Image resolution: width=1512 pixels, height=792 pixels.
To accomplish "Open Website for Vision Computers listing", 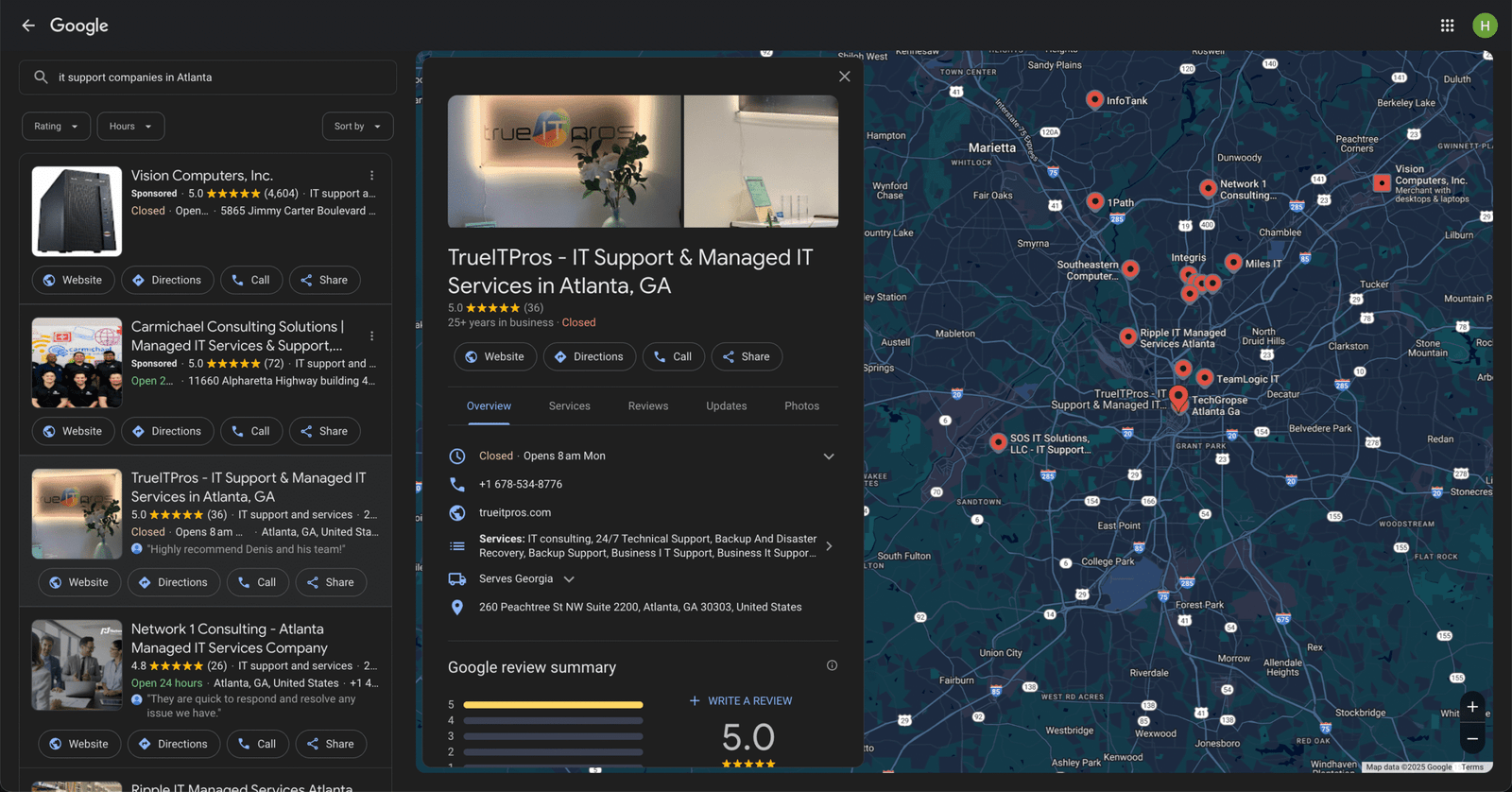I will pyautogui.click(x=73, y=281).
